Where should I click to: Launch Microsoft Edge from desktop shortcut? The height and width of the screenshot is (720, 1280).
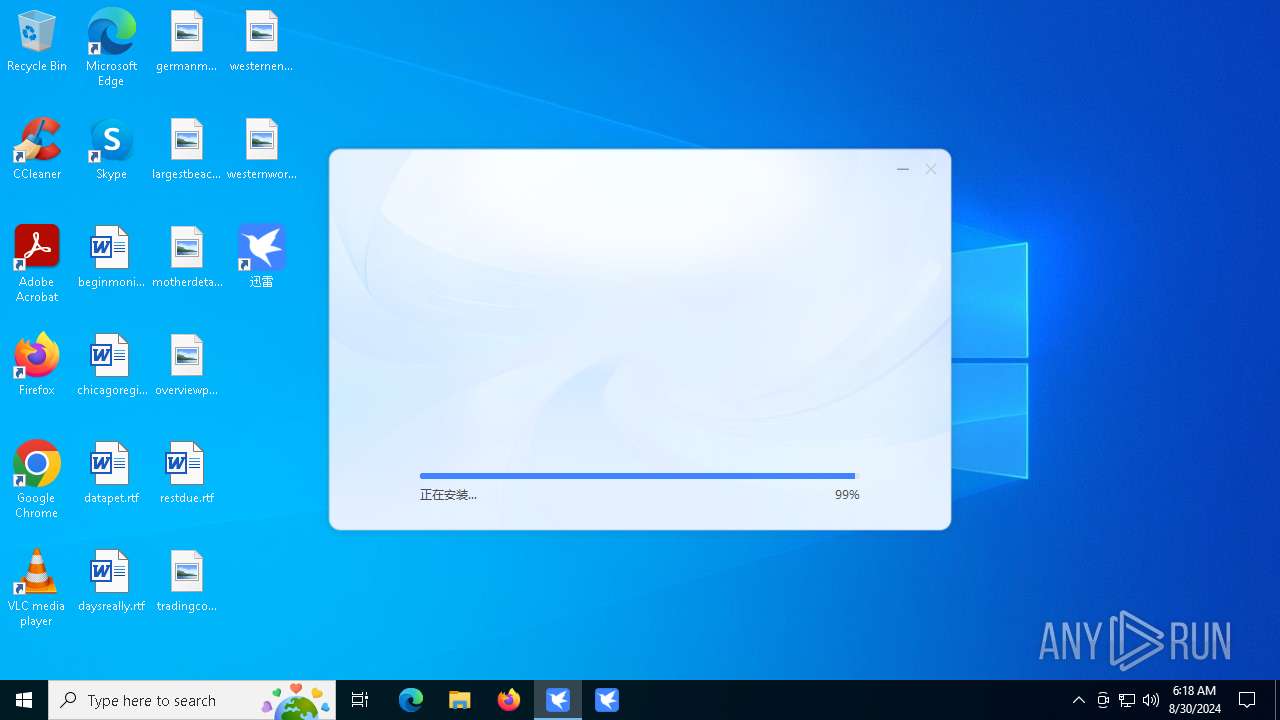tap(111, 48)
